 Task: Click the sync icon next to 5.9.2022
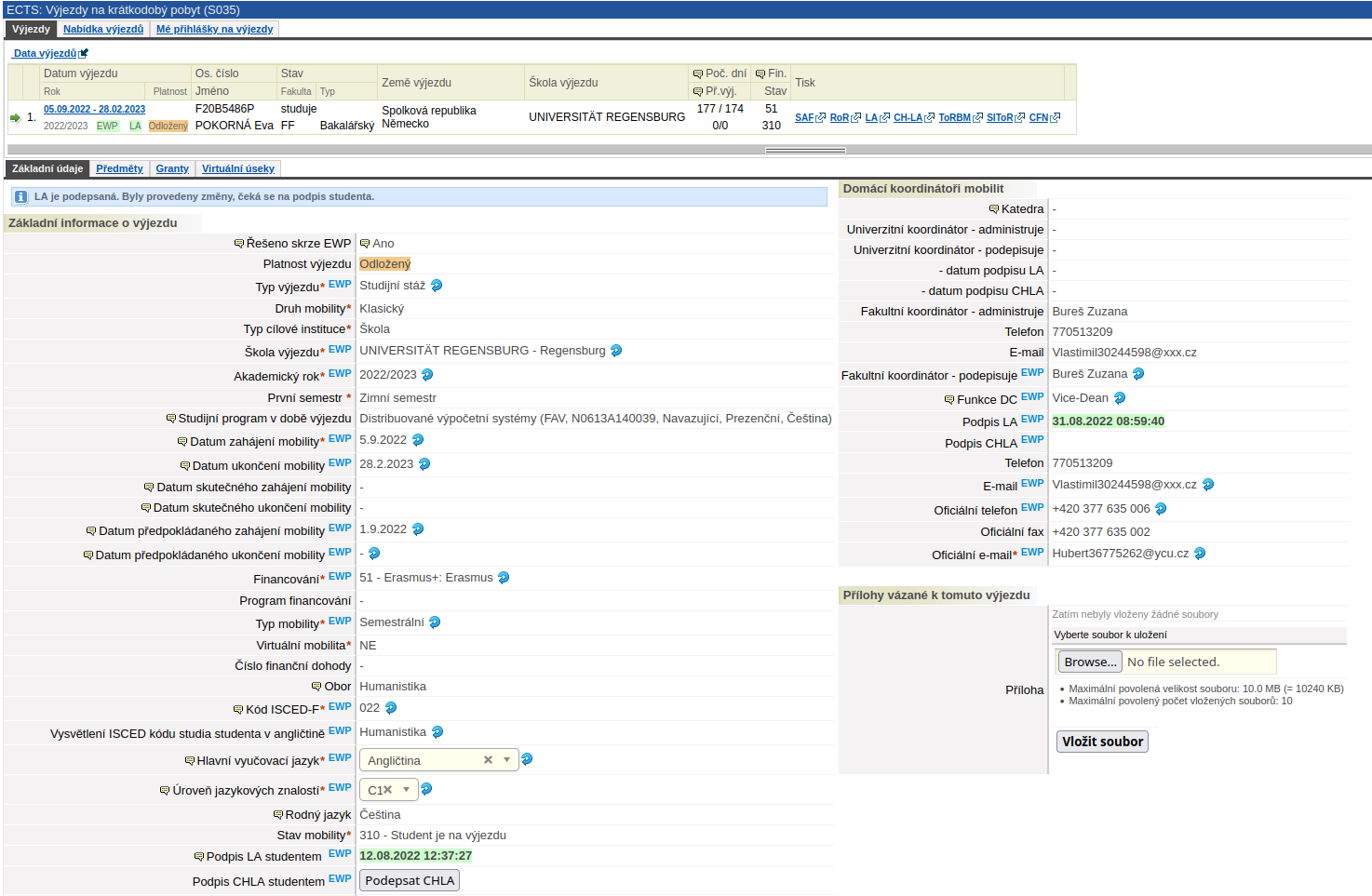pos(418,440)
